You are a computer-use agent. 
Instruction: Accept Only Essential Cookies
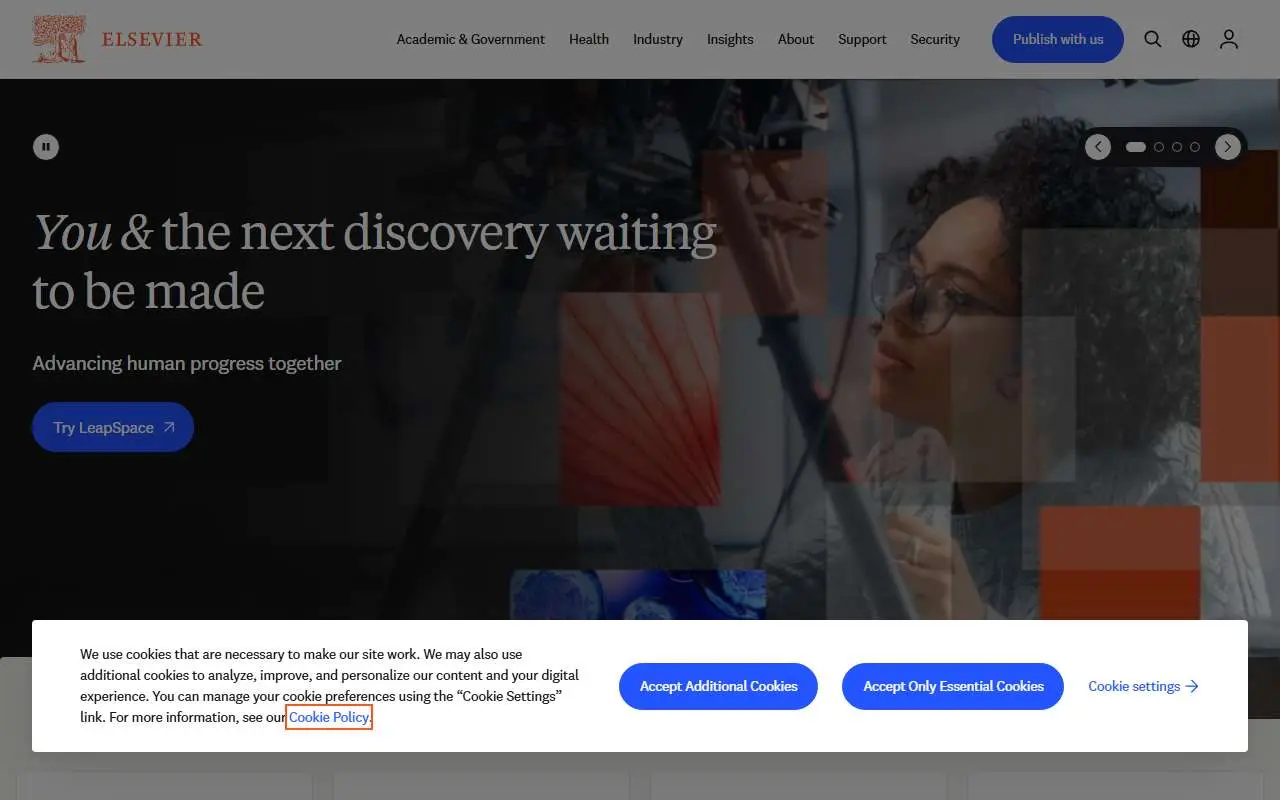click(953, 686)
